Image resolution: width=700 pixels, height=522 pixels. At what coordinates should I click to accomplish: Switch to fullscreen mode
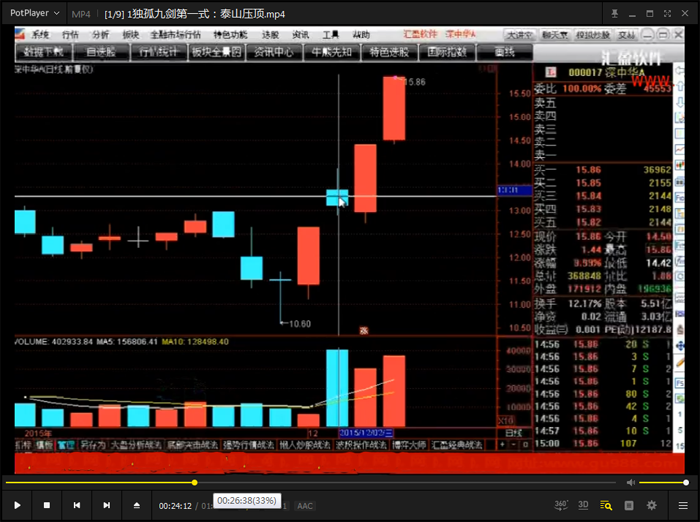(x=667, y=14)
